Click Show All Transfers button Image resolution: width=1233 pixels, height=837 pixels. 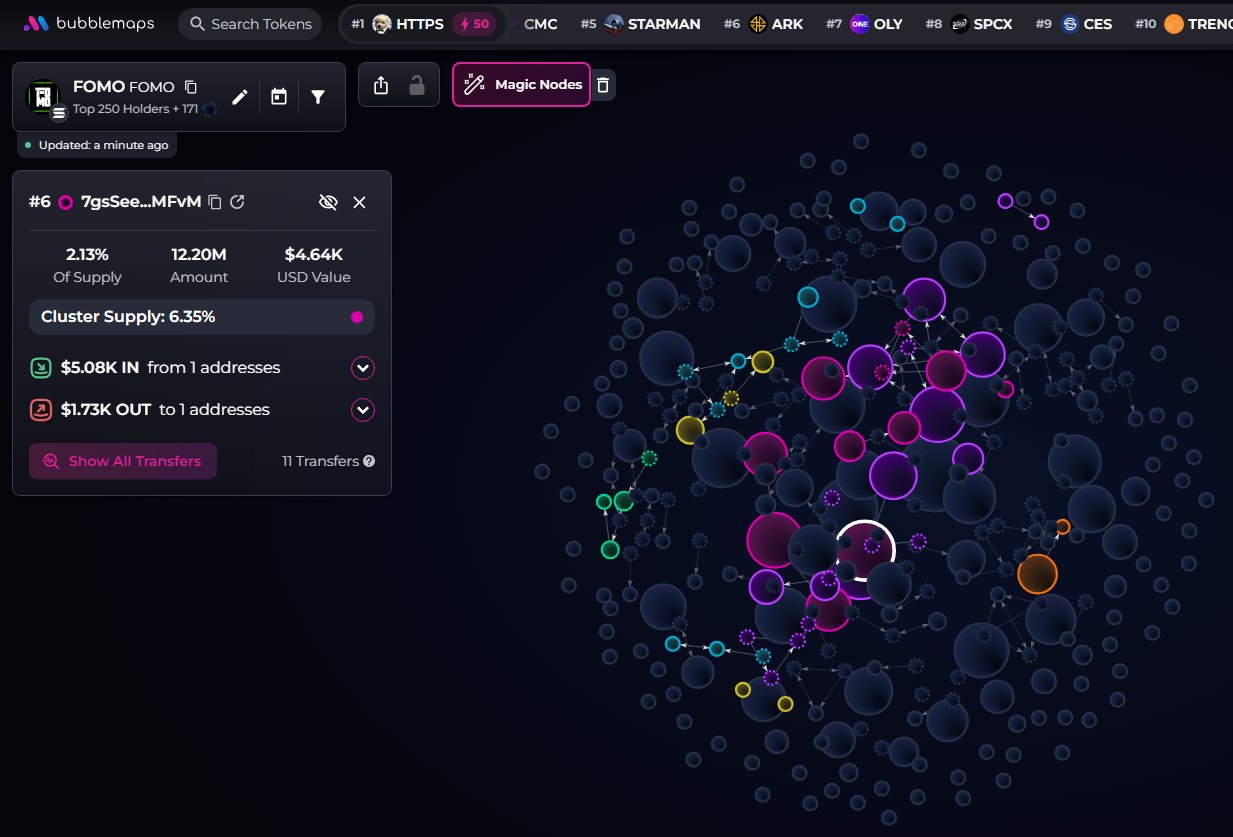click(x=123, y=461)
